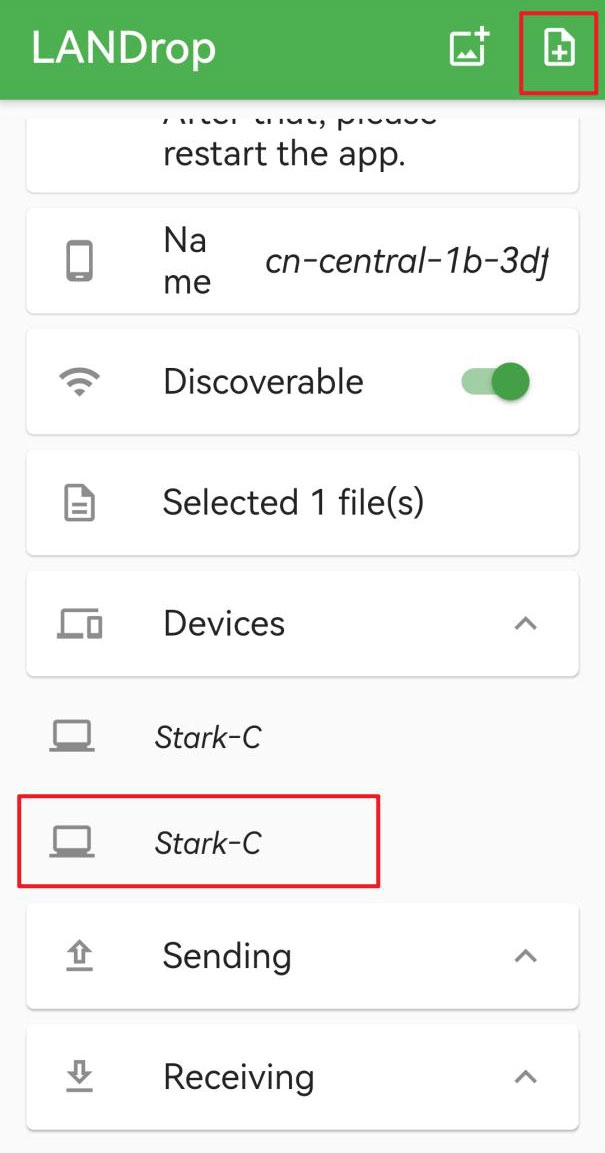Viewport: 605px width, 1153px height.
Task: Click the LANDrop app title
Action: click(124, 48)
